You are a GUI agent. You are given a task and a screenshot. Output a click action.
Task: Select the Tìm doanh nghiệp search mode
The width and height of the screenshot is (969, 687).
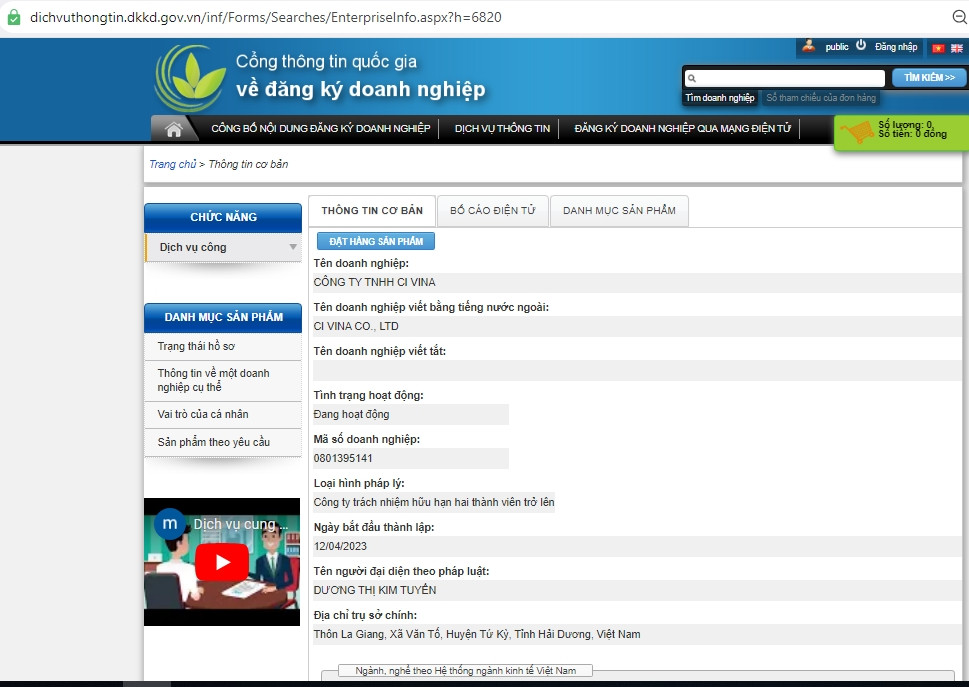pyautogui.click(x=720, y=98)
